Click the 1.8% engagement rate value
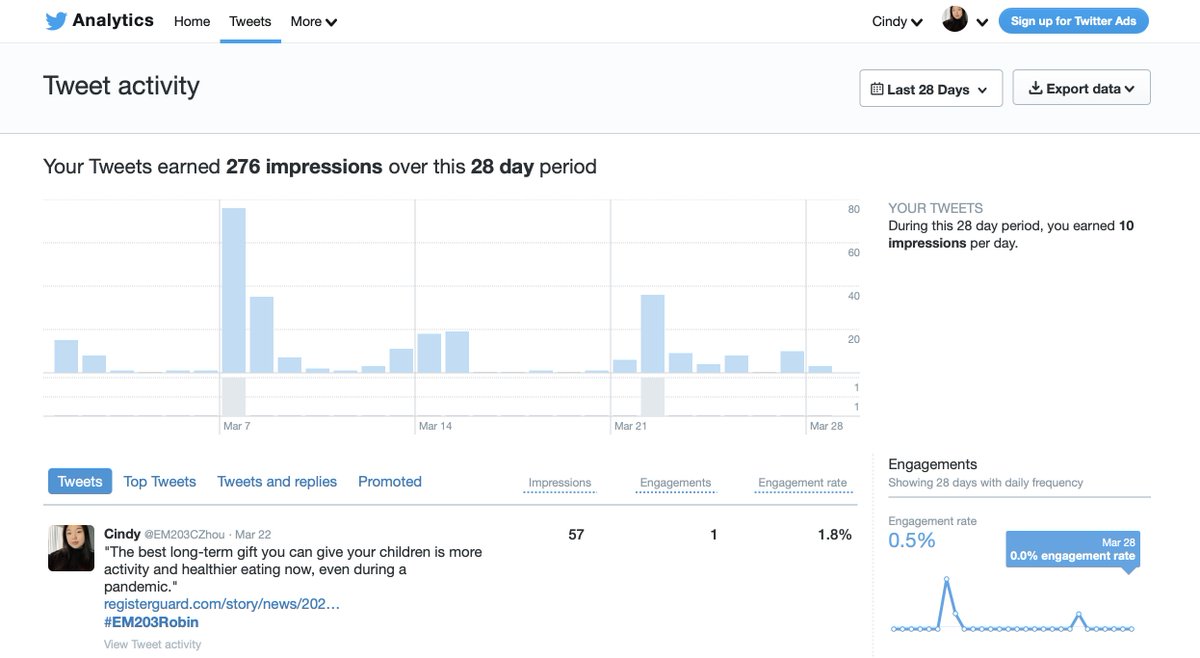The width and height of the screenshot is (1200, 658). [x=835, y=535]
